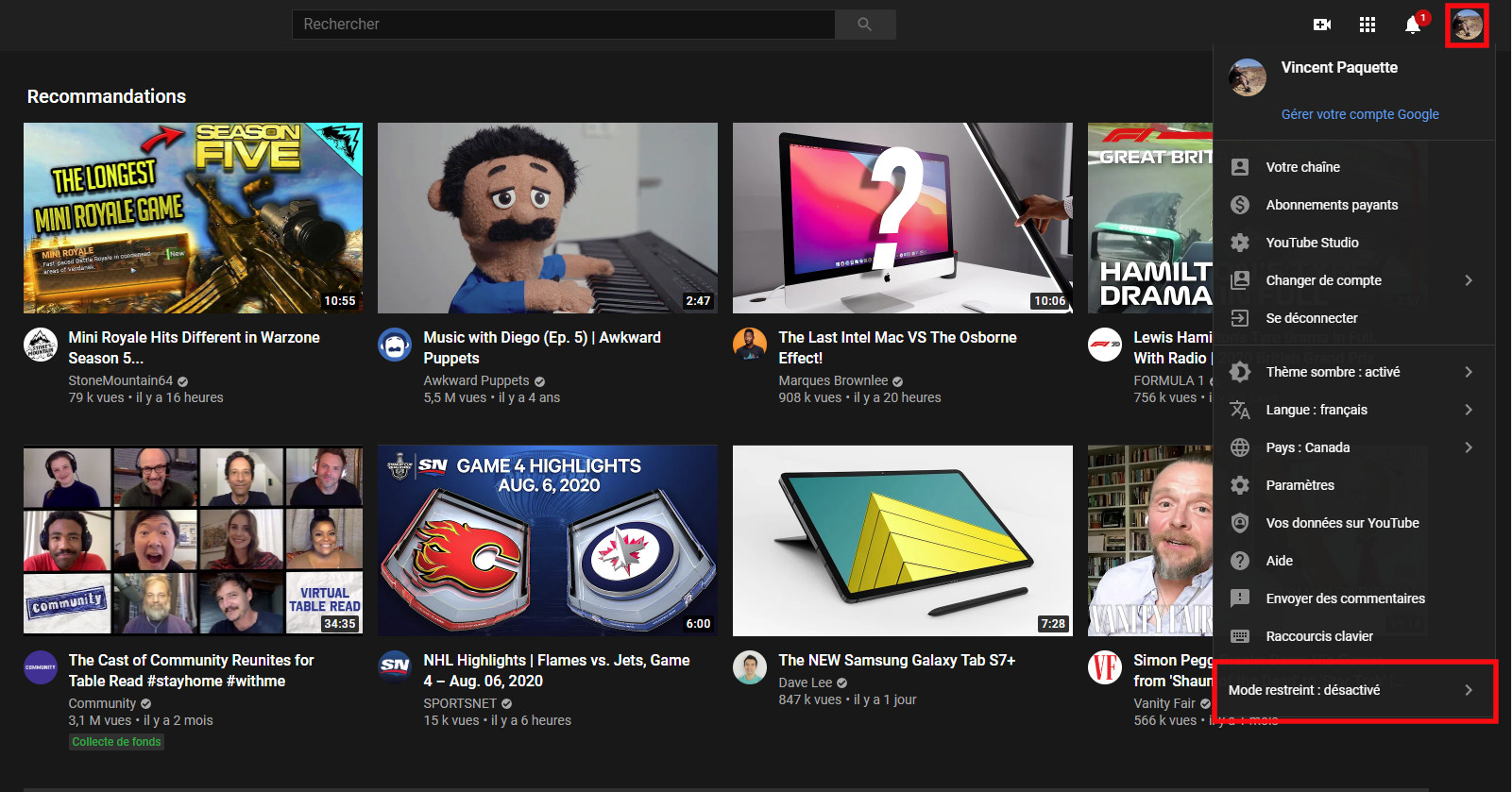Click the Votre chaîne person icon
The height and width of the screenshot is (792, 1512).
point(1240,167)
